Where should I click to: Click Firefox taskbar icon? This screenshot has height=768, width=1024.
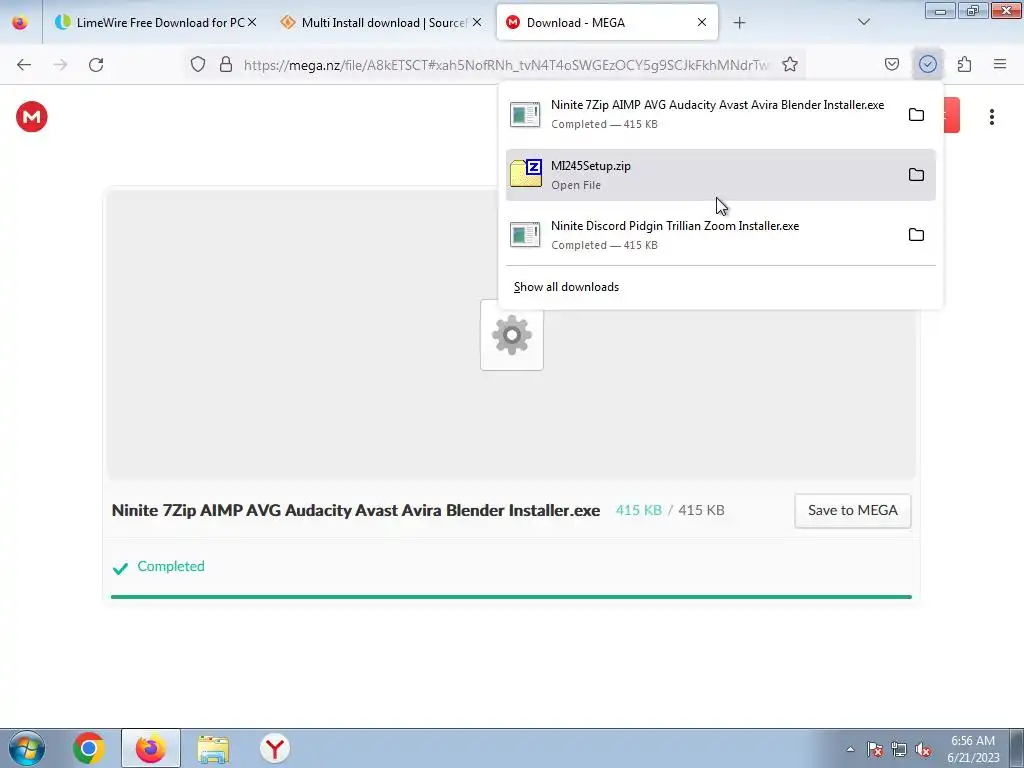pyautogui.click(x=151, y=748)
